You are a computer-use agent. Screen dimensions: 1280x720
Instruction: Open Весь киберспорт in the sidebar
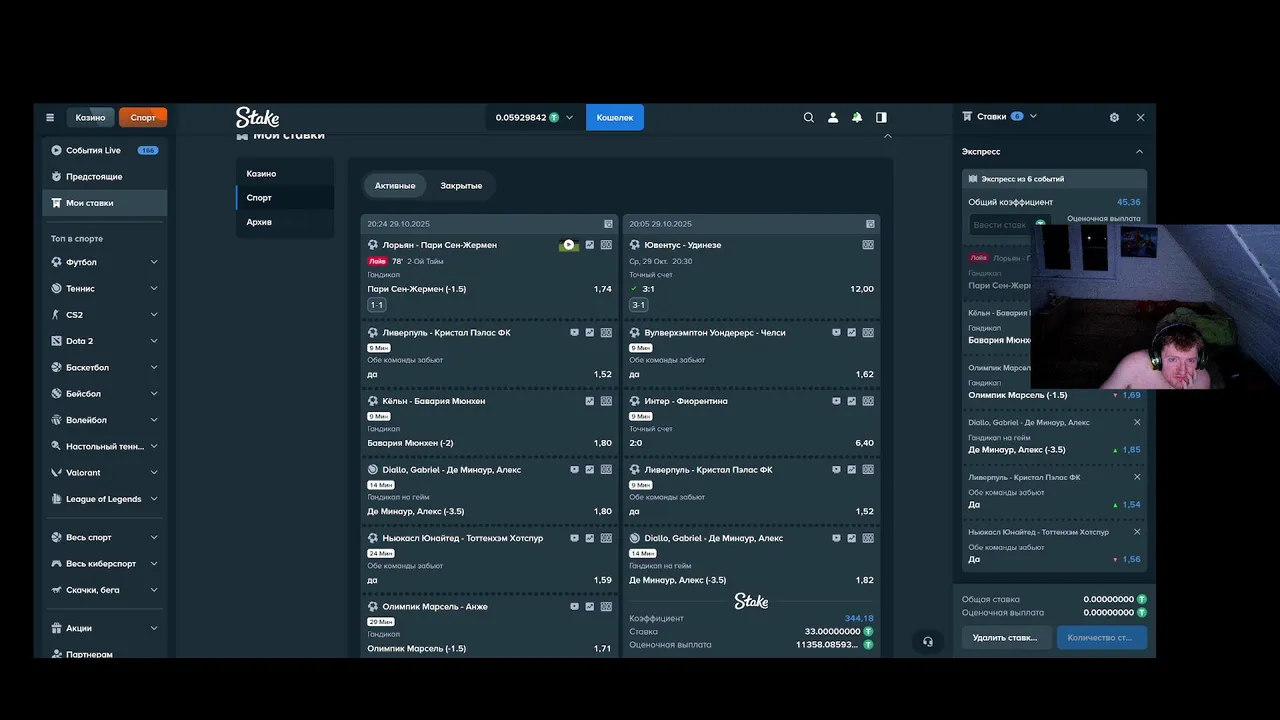(105, 563)
